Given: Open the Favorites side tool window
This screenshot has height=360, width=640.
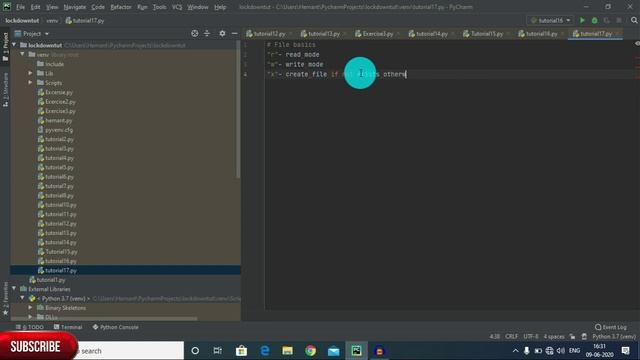Looking at the screenshot, I should (x=5, y=299).
